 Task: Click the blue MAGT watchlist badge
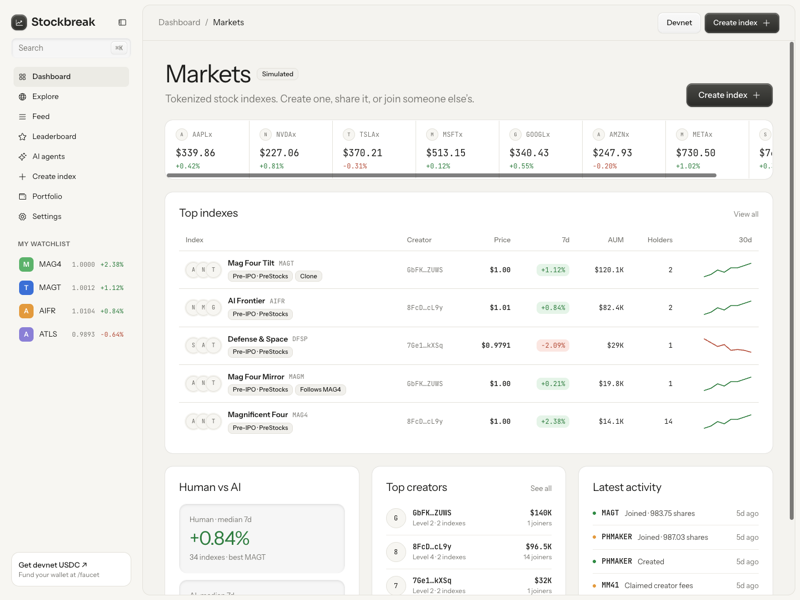tap(26, 288)
